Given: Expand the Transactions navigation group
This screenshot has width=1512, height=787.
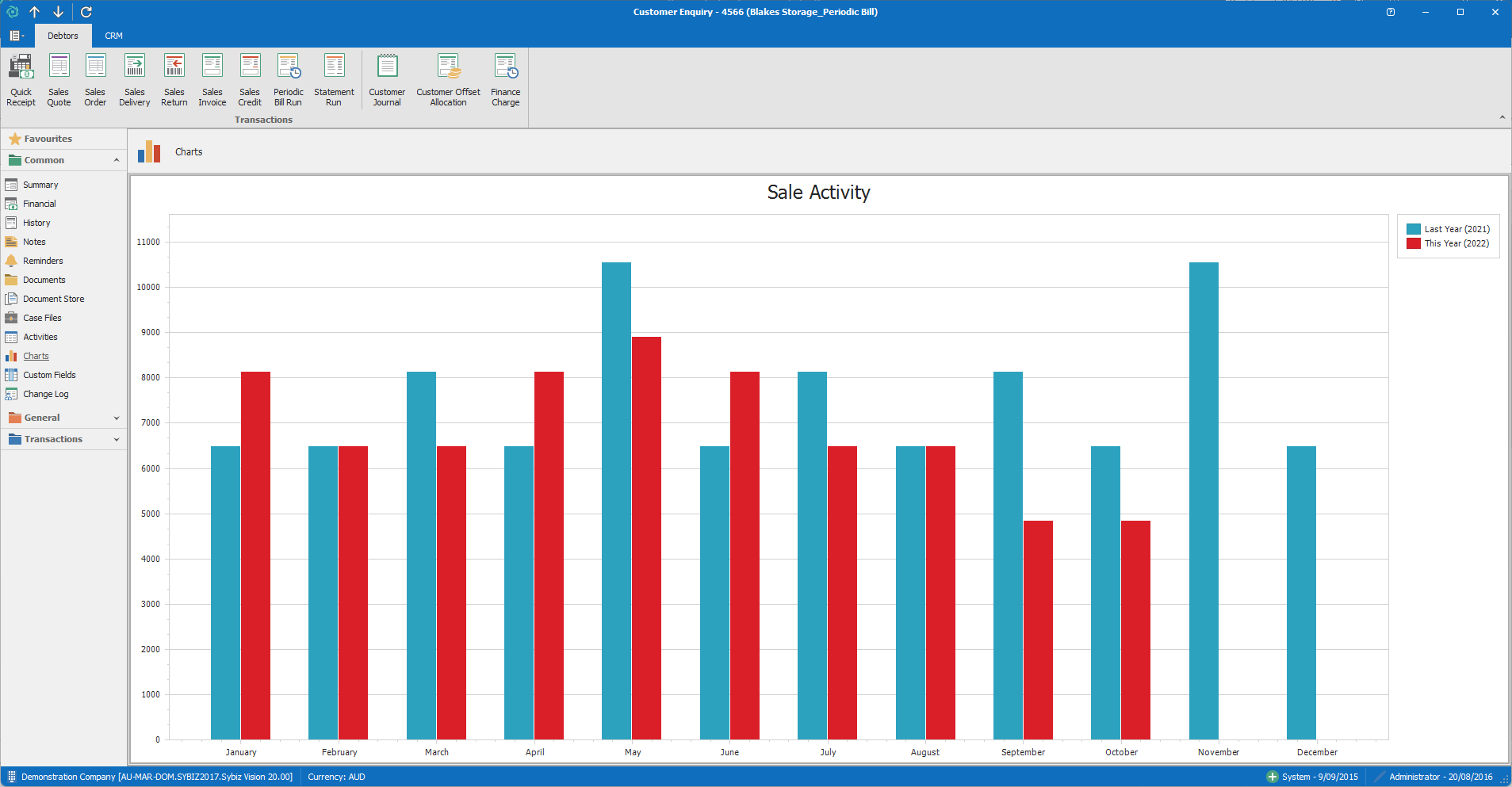Looking at the screenshot, I should click(117, 439).
